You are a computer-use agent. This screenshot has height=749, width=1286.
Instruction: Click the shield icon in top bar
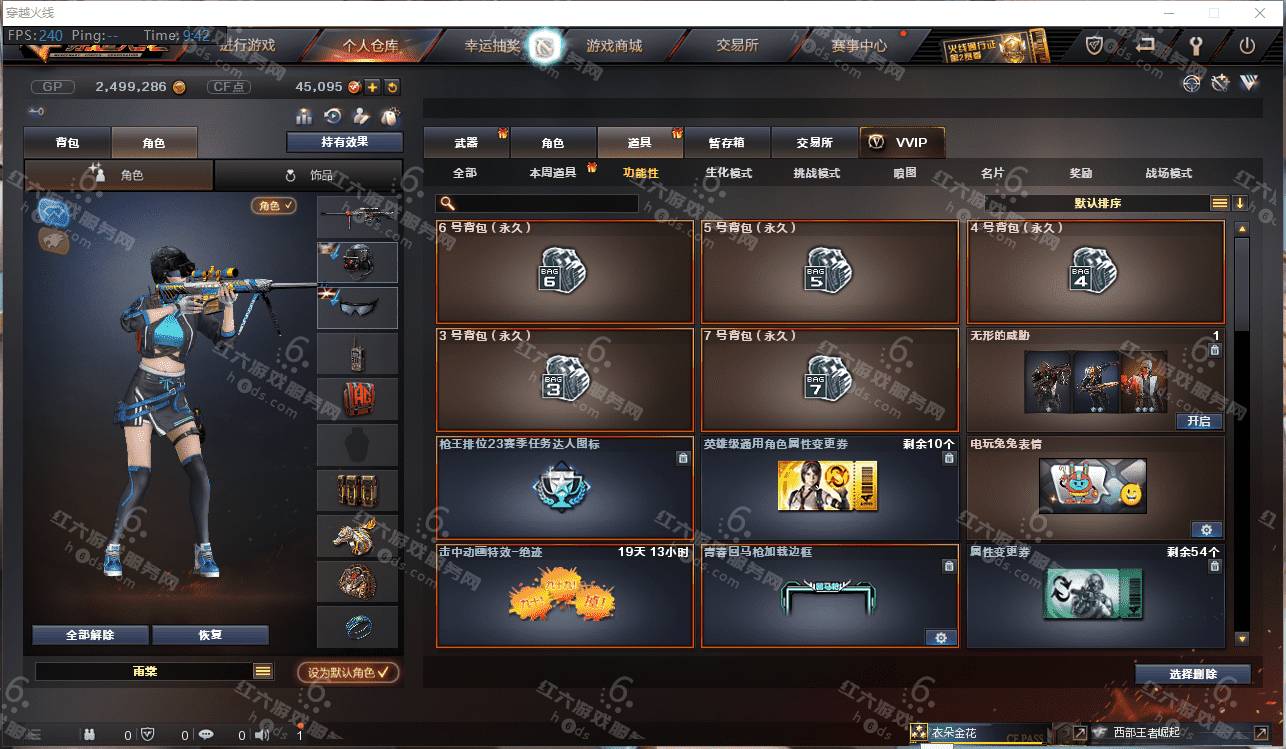1095,46
